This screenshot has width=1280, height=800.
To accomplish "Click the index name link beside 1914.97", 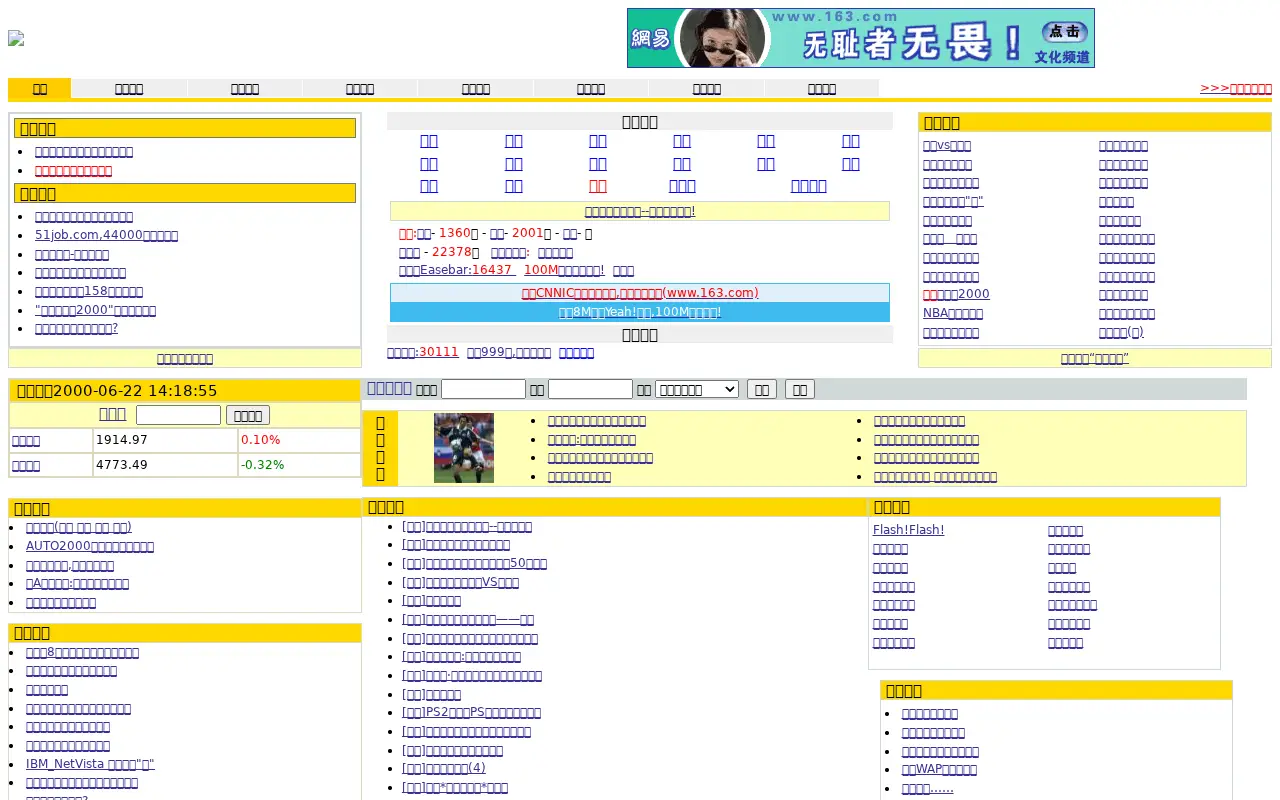I will click(x=26, y=440).
